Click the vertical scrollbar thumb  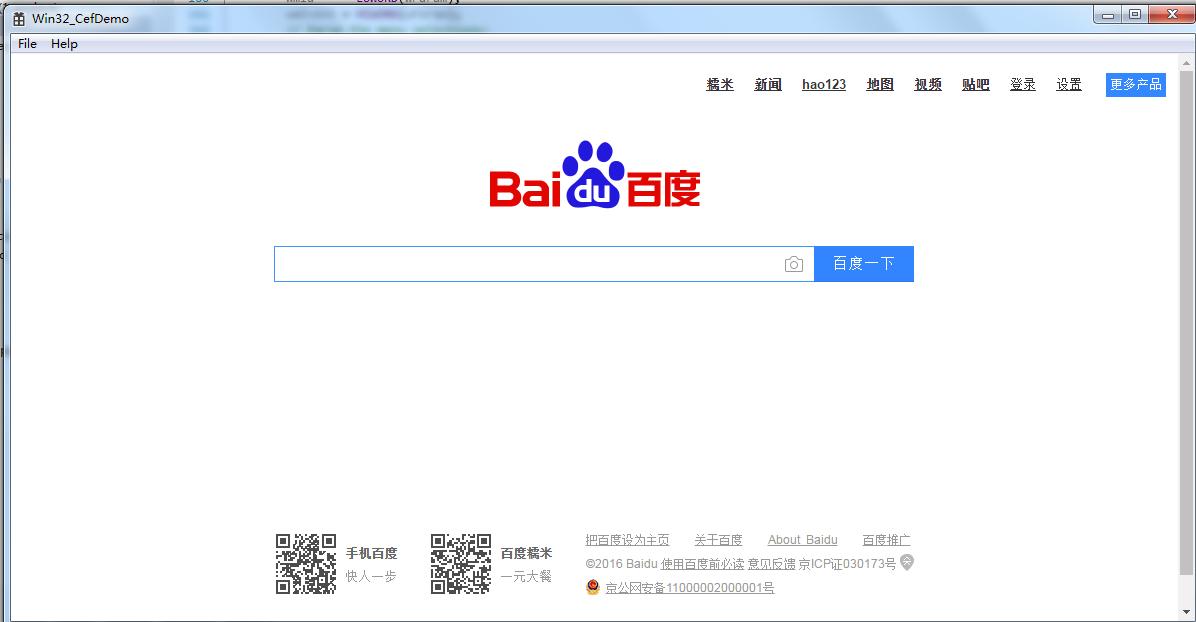pyautogui.click(x=1186, y=323)
